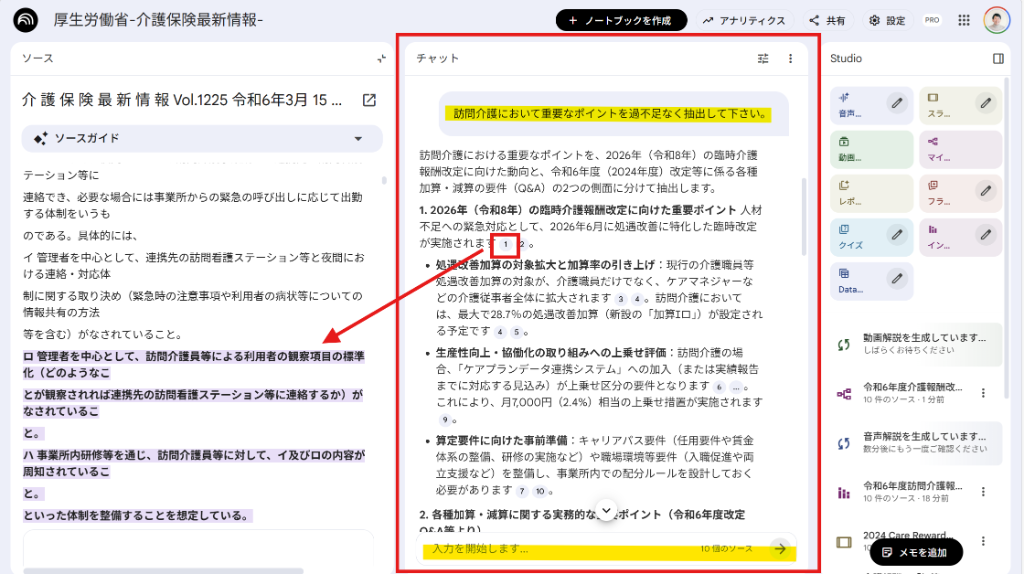Screen dimensions: 1024x574
Task: Click the 10個のソース indicator in the input
Action: point(726,549)
